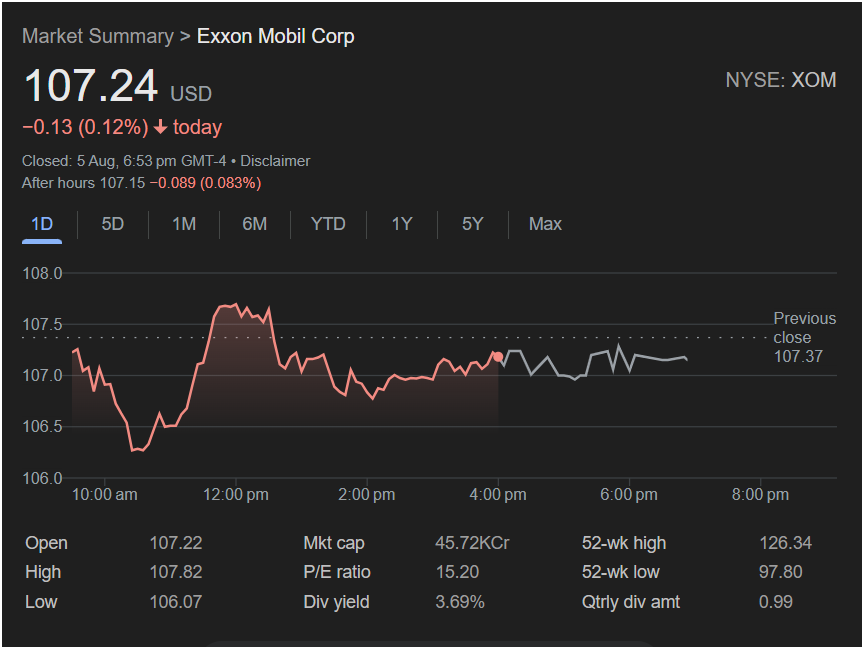
Task: Go to Market Summary breadcrumb link
Action: tap(98, 36)
